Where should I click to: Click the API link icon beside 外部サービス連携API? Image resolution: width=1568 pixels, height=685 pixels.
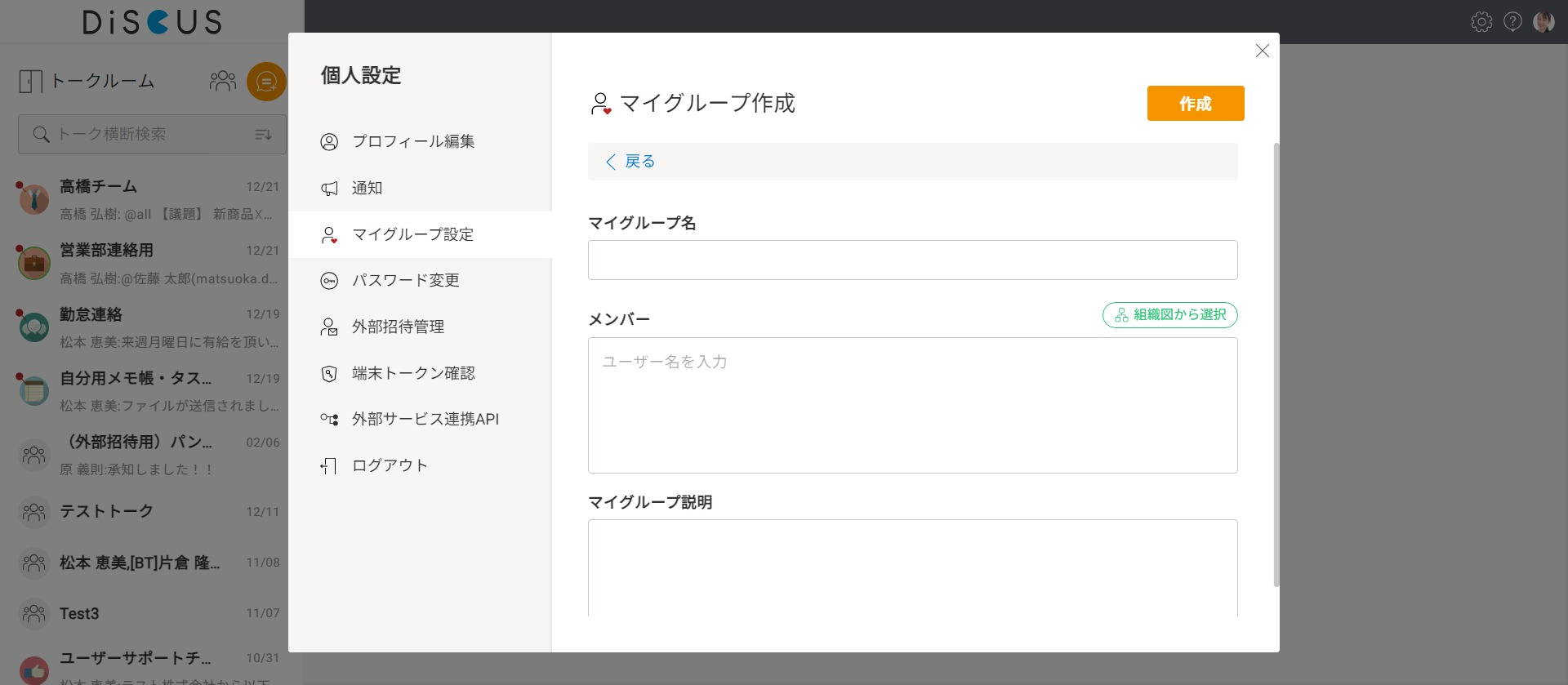[329, 420]
